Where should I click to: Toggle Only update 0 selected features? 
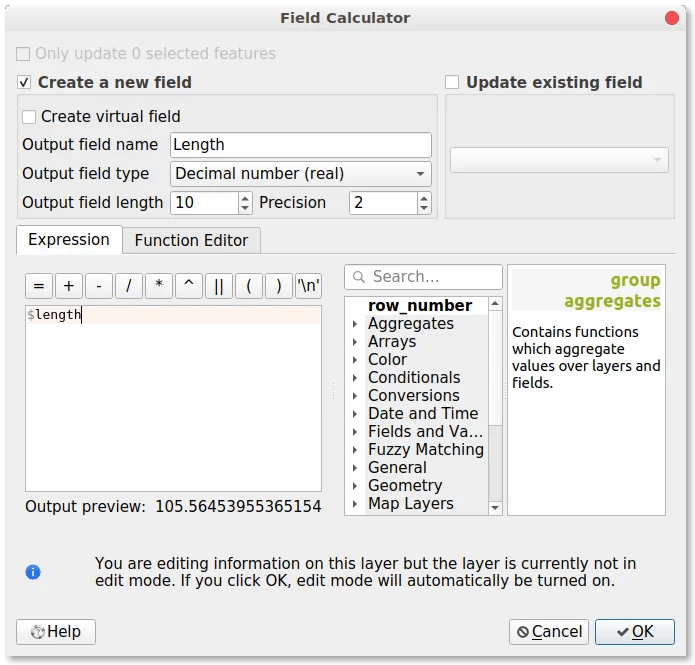[23, 54]
